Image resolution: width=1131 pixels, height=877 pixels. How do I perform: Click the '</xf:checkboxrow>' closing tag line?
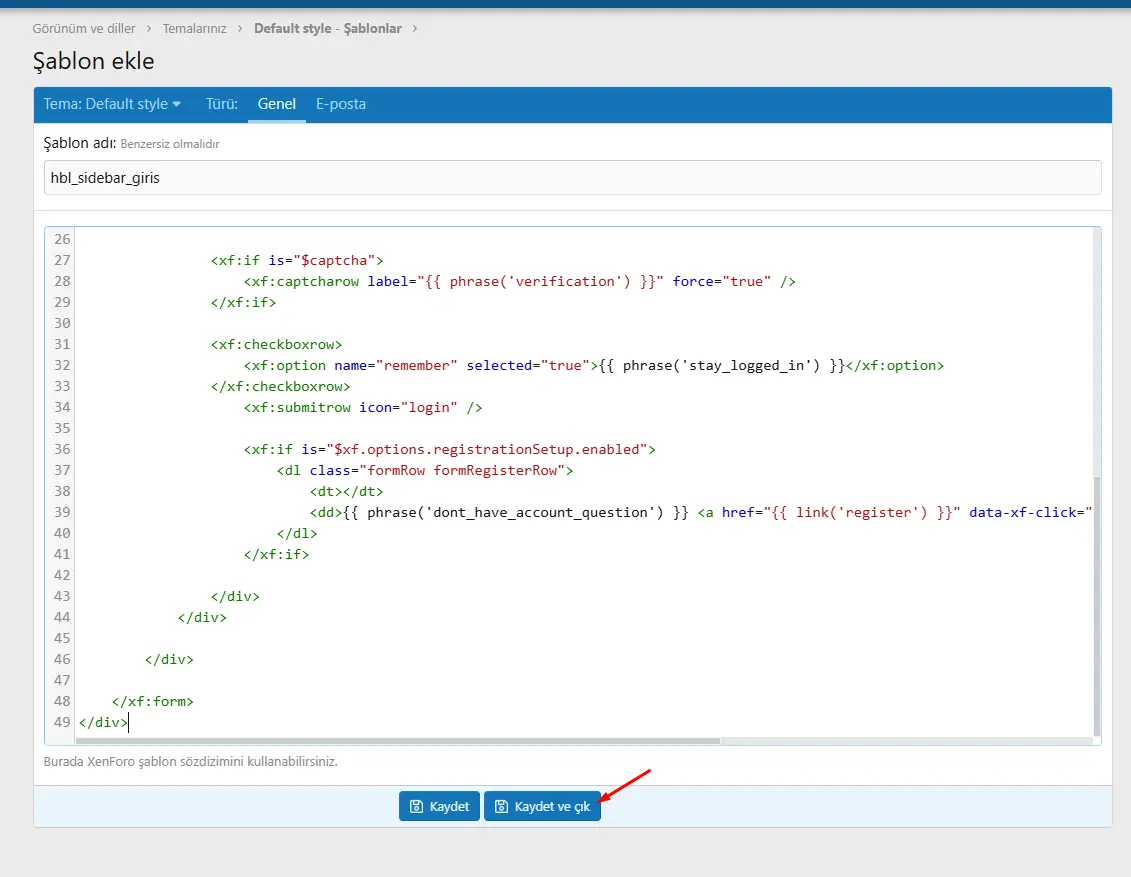click(281, 387)
